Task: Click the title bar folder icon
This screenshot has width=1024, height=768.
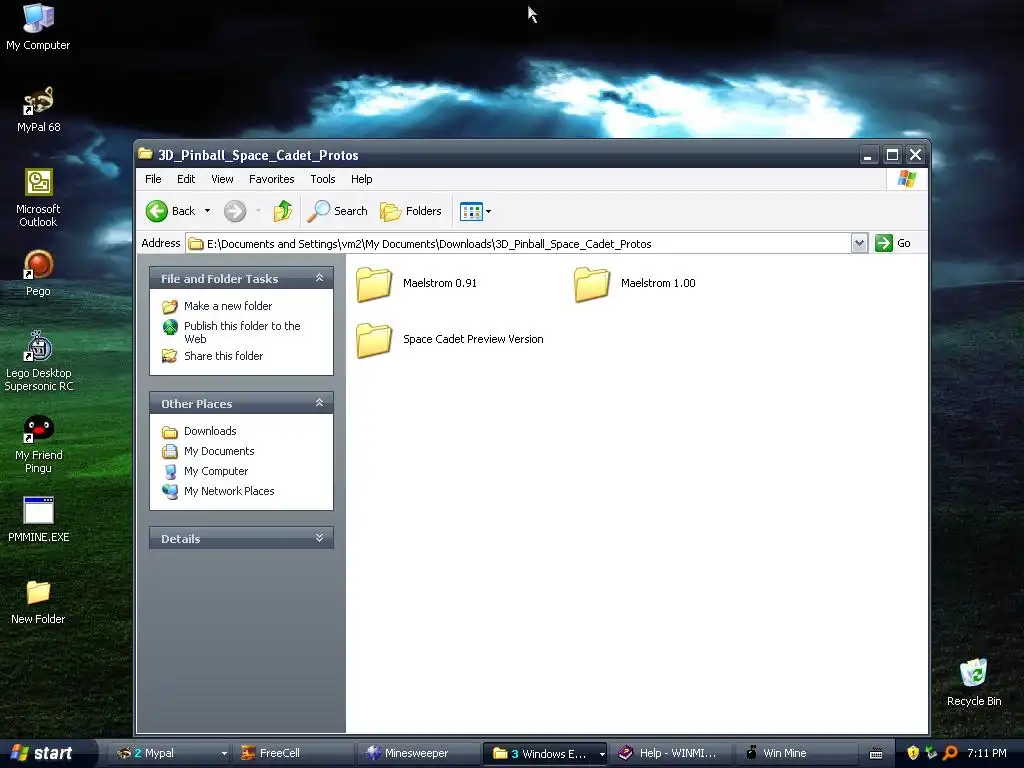Action: click(x=146, y=154)
